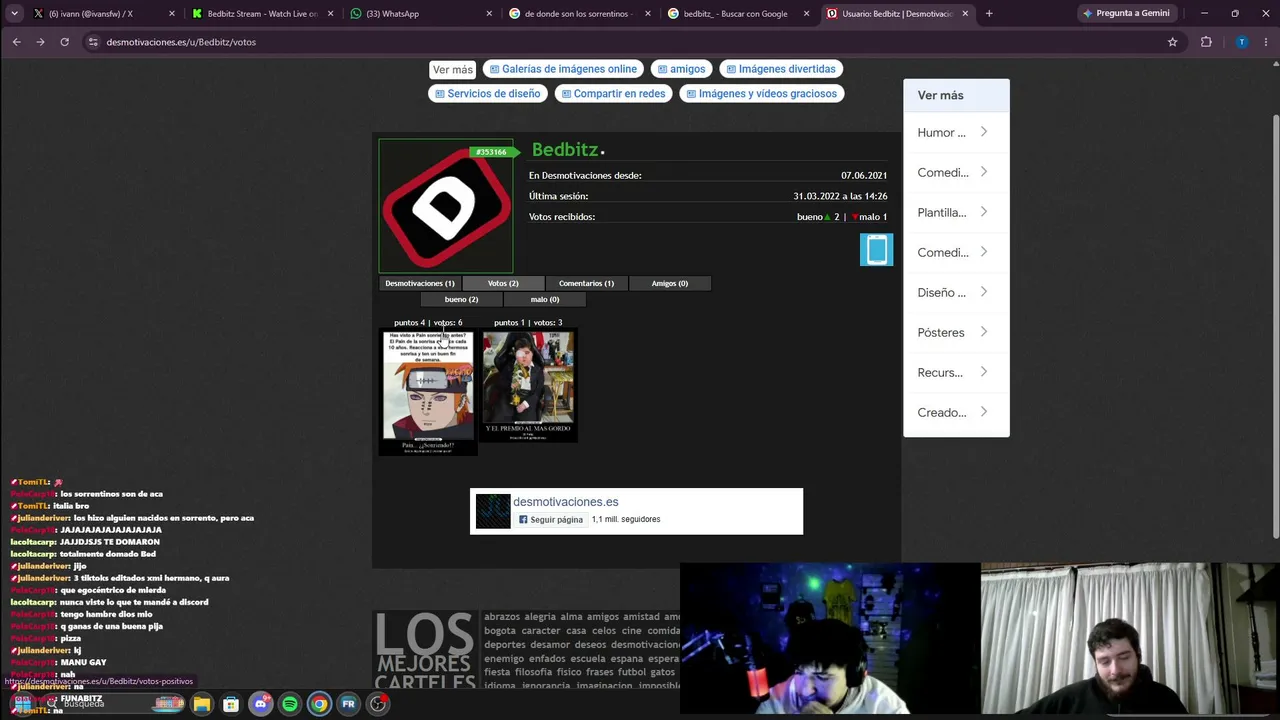The image size is (1280, 720).
Task: Filter votes by bueno (2)
Action: pos(461,299)
